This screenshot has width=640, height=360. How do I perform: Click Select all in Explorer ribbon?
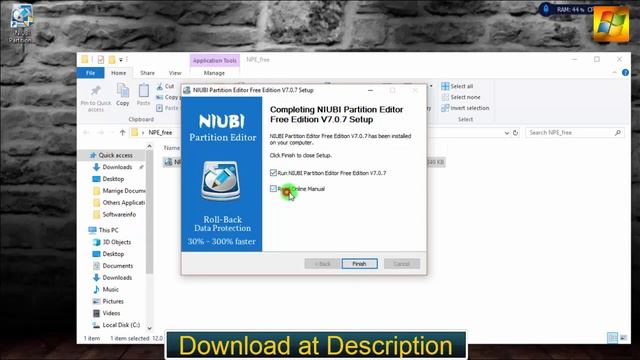point(457,86)
